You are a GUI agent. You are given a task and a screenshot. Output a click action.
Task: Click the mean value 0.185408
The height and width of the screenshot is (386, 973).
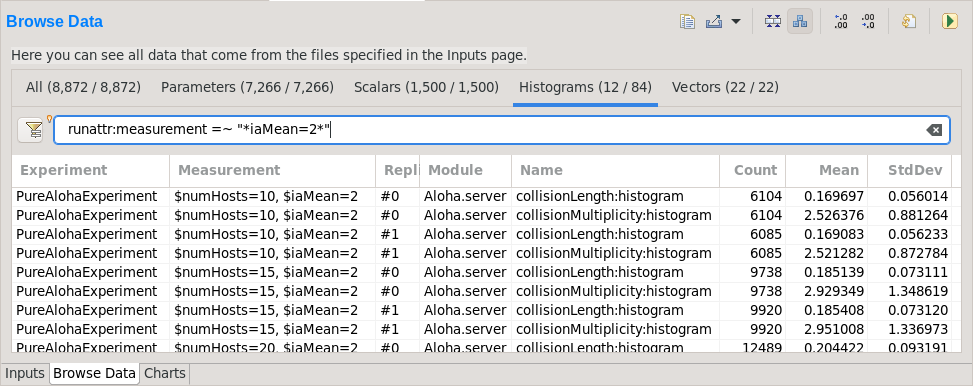point(834,310)
